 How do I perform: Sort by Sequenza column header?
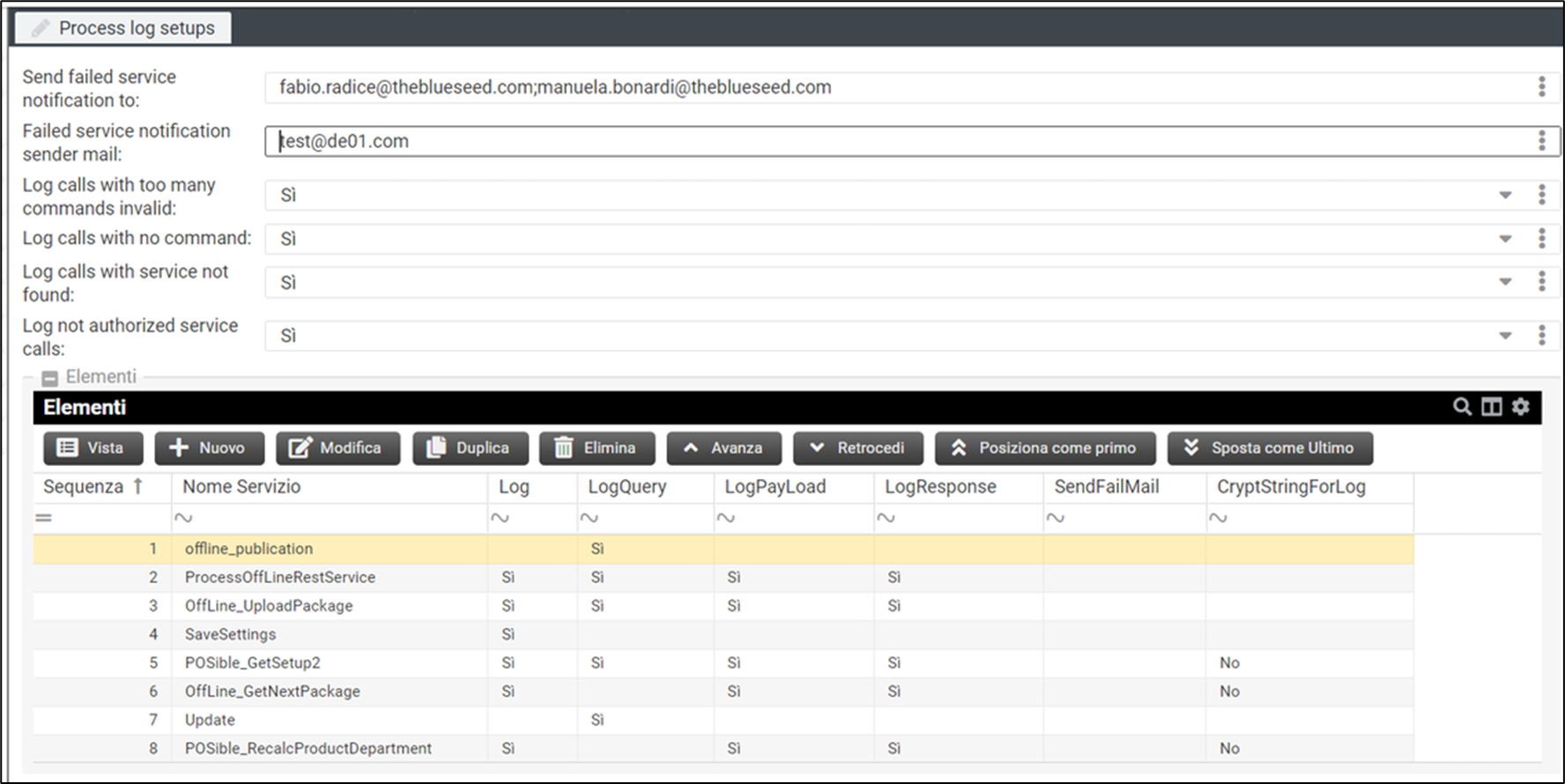[84, 487]
